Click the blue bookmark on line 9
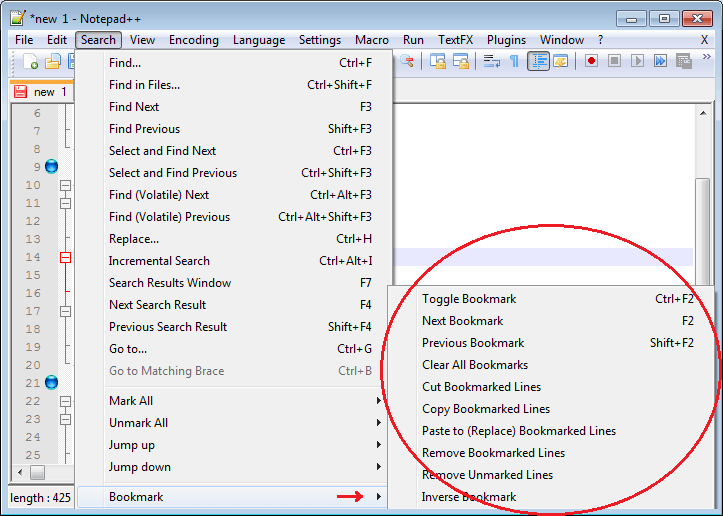 tap(51, 166)
